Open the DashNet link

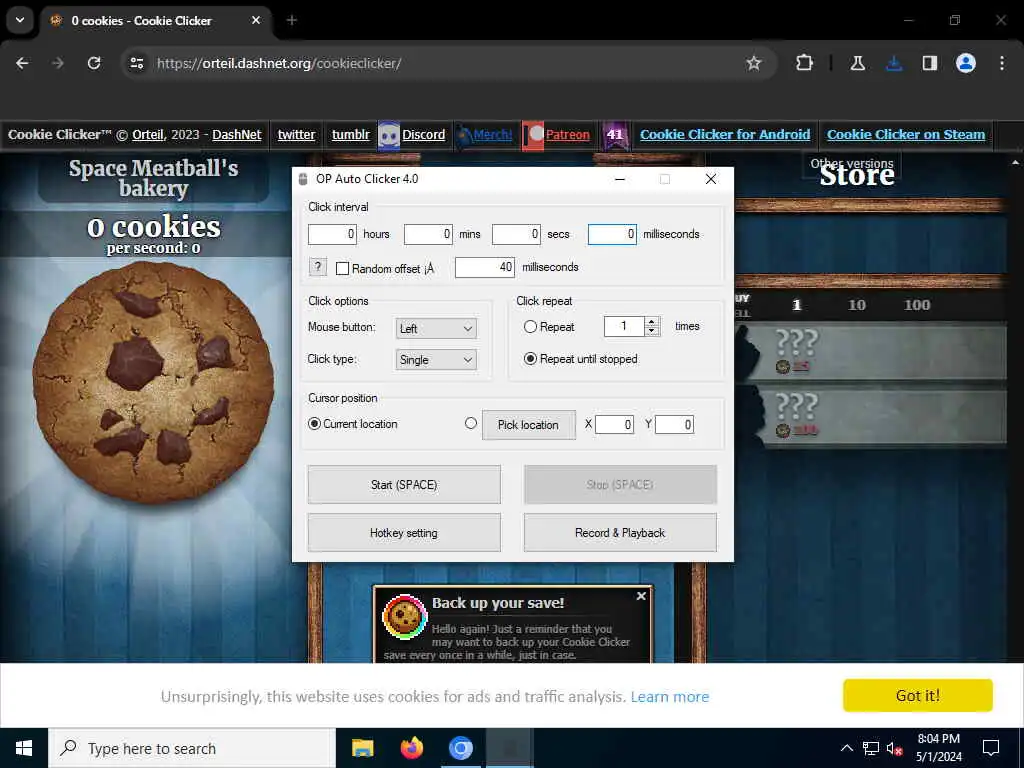tap(236, 135)
